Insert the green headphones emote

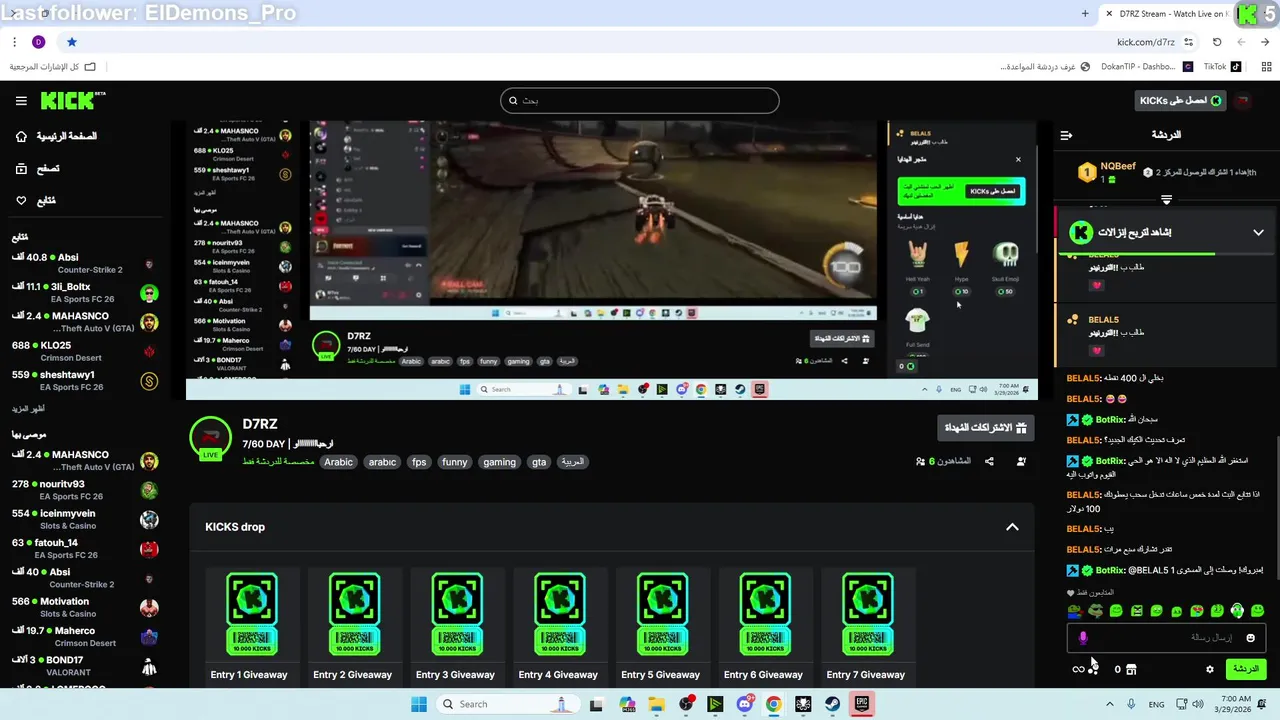coord(1237,610)
